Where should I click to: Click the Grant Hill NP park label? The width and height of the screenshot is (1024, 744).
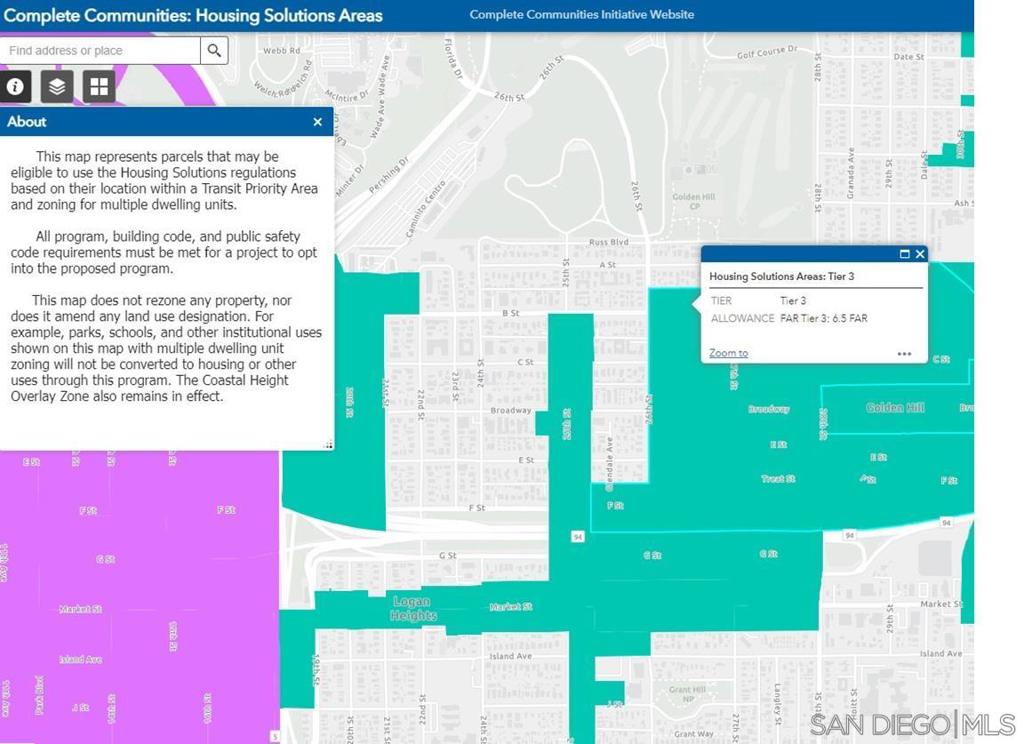687,695
